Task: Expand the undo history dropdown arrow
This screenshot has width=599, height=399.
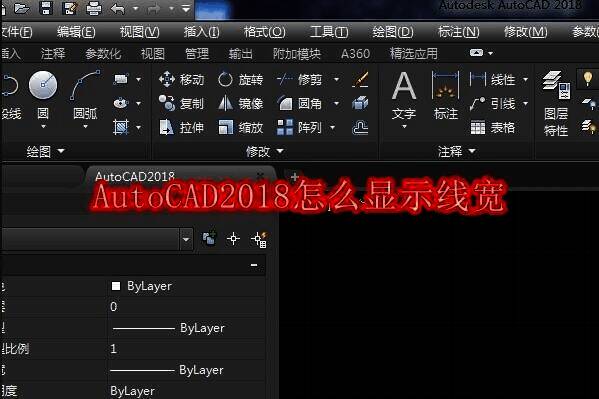Action: click(136, 8)
